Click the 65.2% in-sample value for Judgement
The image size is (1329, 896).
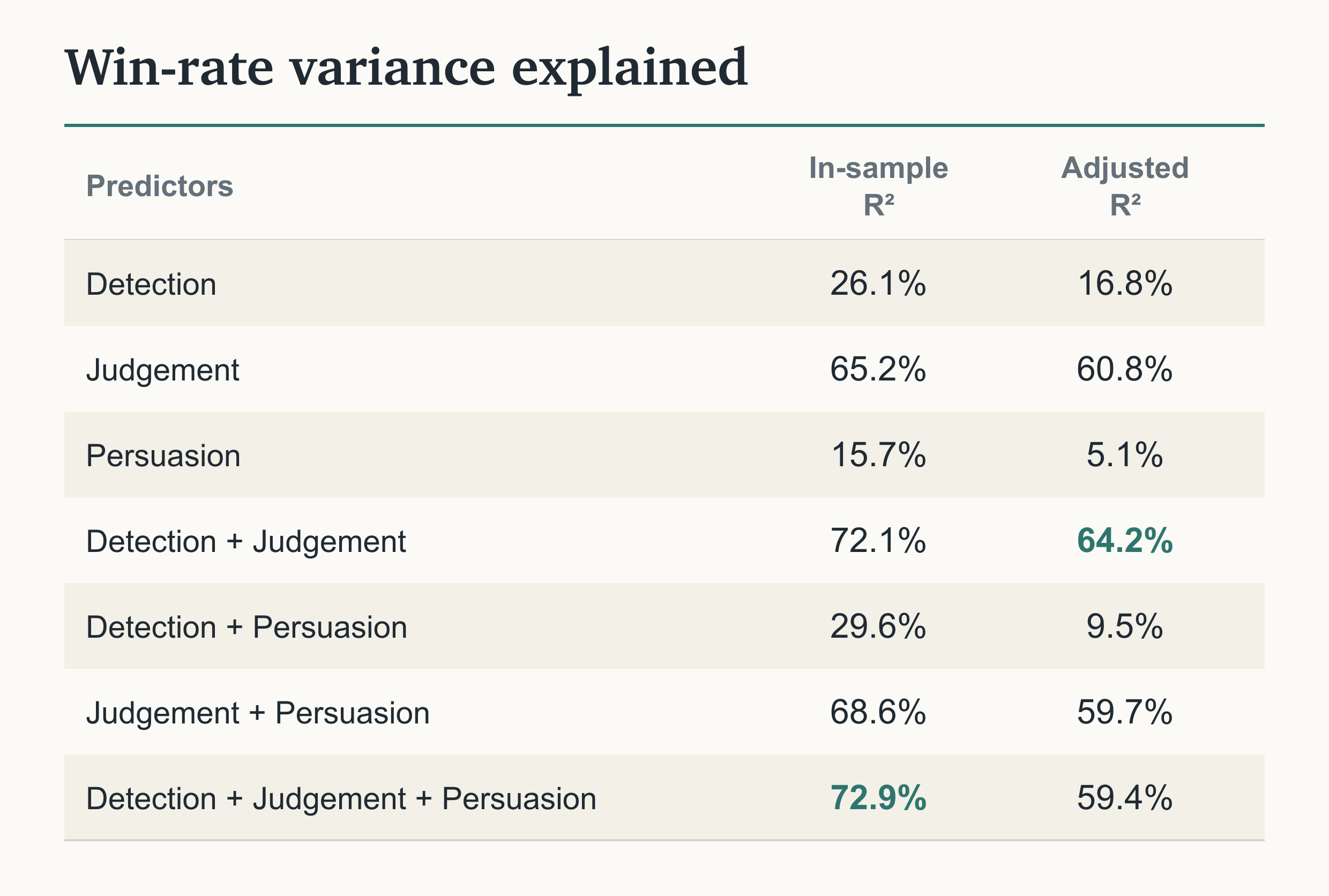click(878, 369)
